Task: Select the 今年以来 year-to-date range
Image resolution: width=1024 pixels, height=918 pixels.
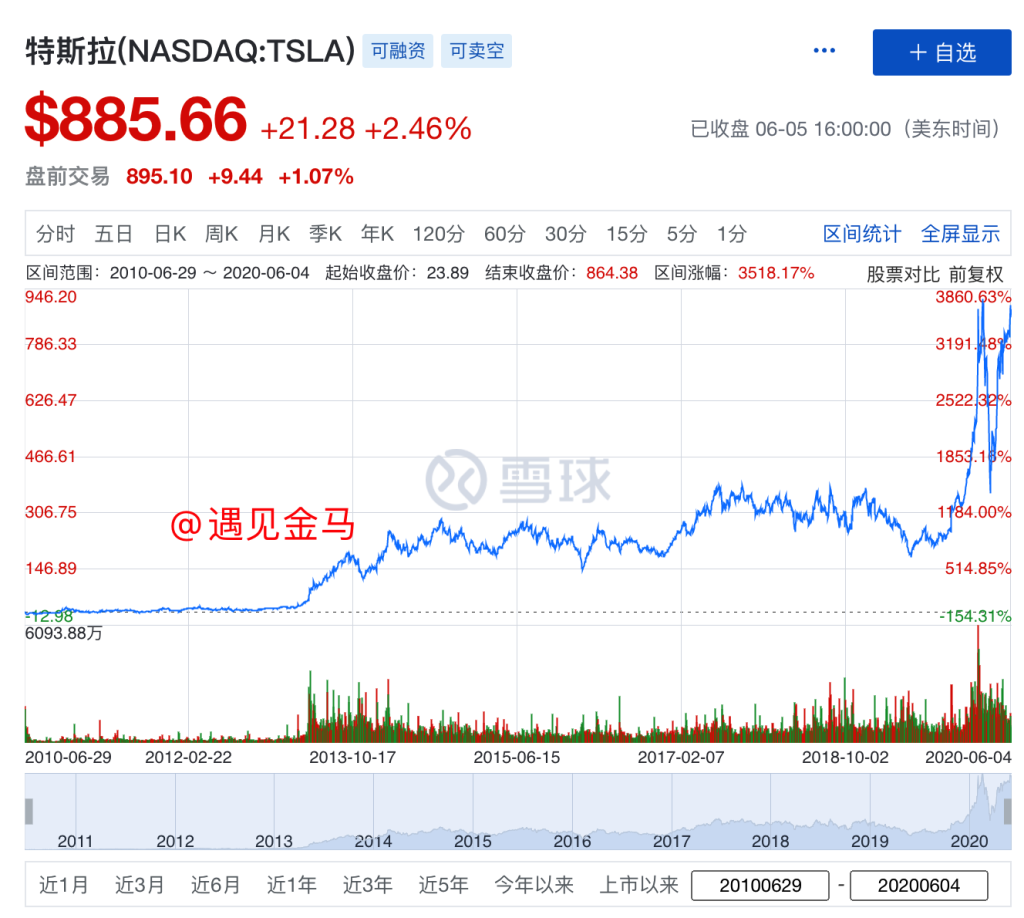Action: [534, 885]
